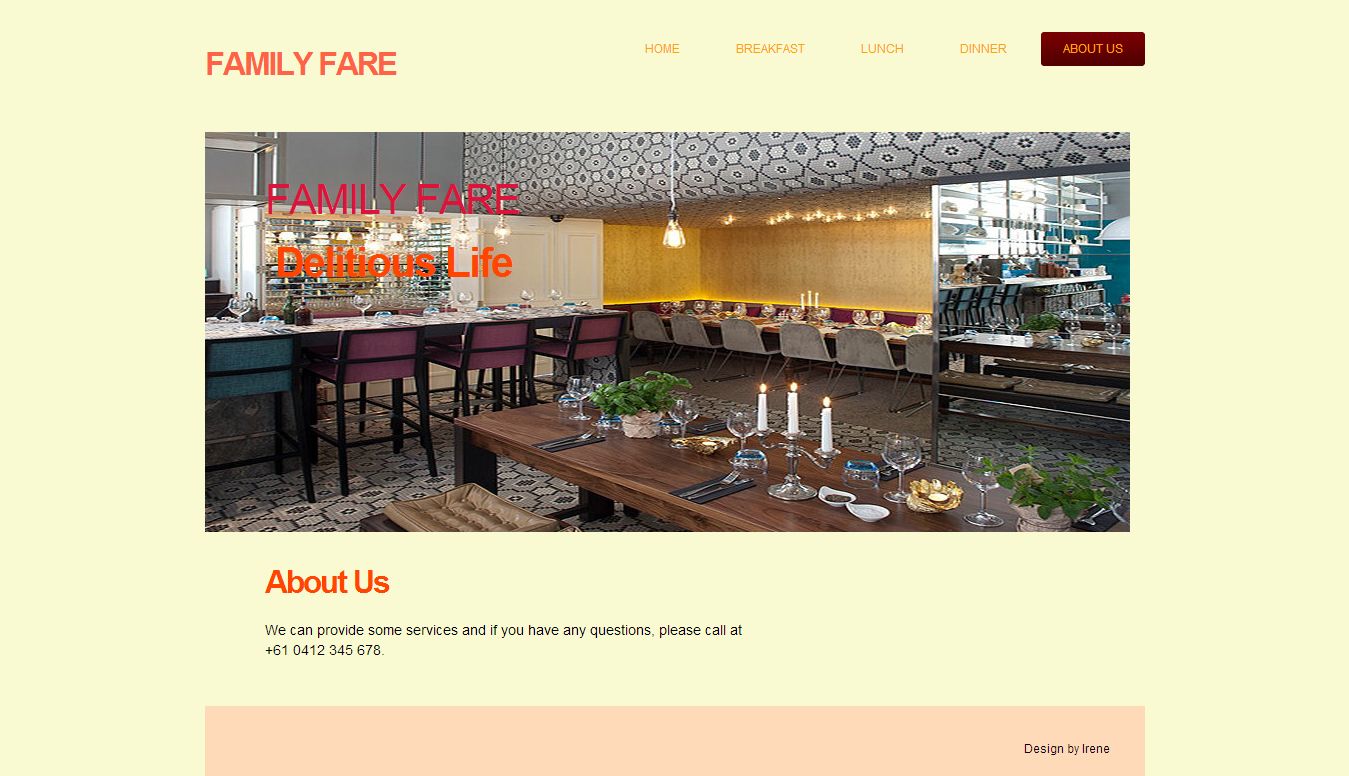
Task: Click the peach footer bar
Action: 675,741
